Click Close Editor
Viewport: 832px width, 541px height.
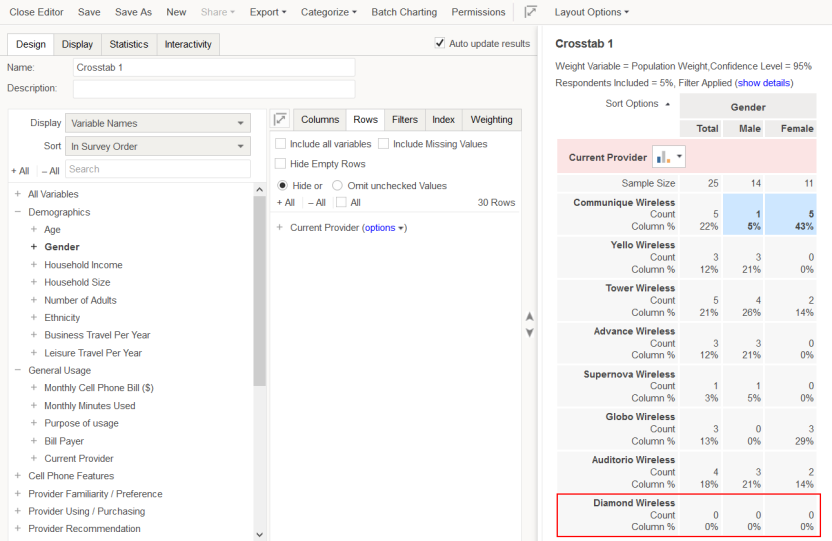pyautogui.click(x=36, y=12)
